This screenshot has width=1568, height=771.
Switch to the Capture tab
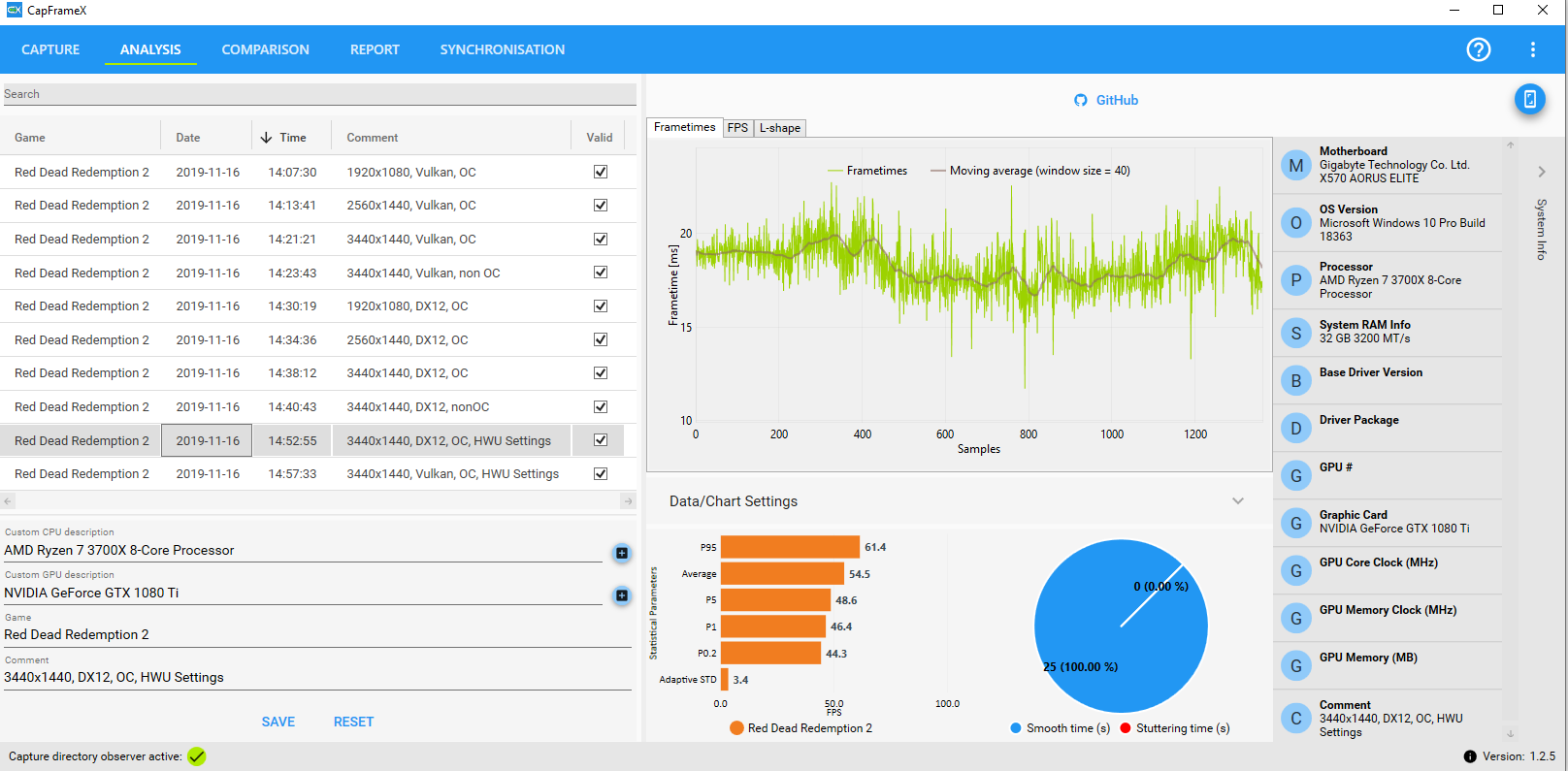[x=50, y=49]
